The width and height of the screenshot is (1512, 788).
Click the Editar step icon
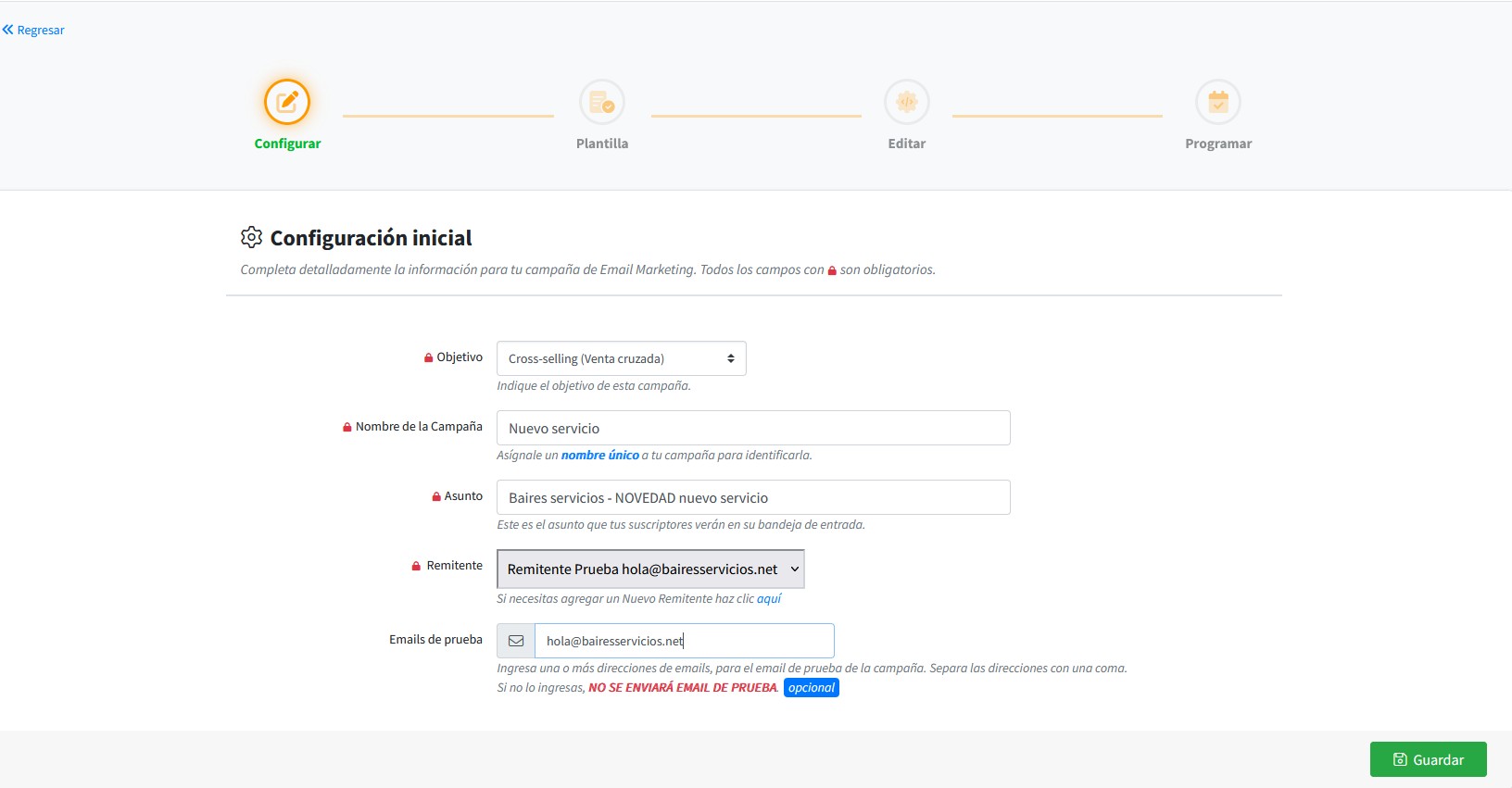click(906, 102)
